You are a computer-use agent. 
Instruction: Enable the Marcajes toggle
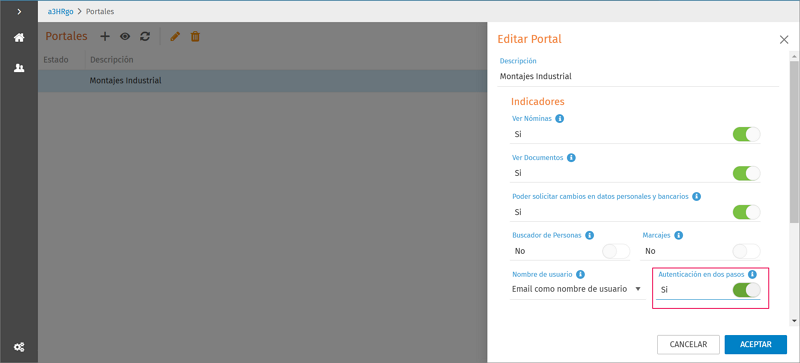(746, 251)
